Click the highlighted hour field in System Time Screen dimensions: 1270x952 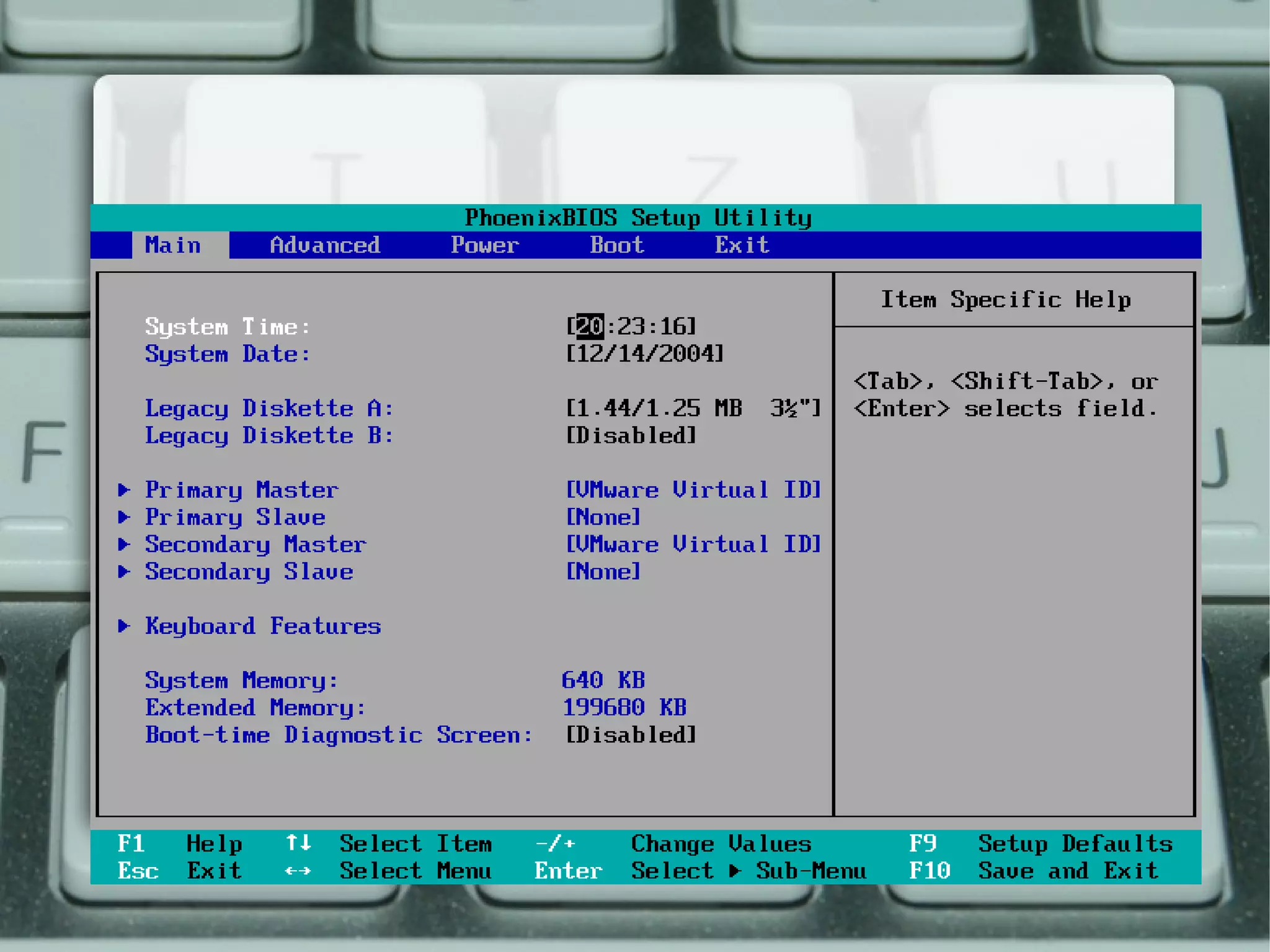pyautogui.click(x=589, y=326)
